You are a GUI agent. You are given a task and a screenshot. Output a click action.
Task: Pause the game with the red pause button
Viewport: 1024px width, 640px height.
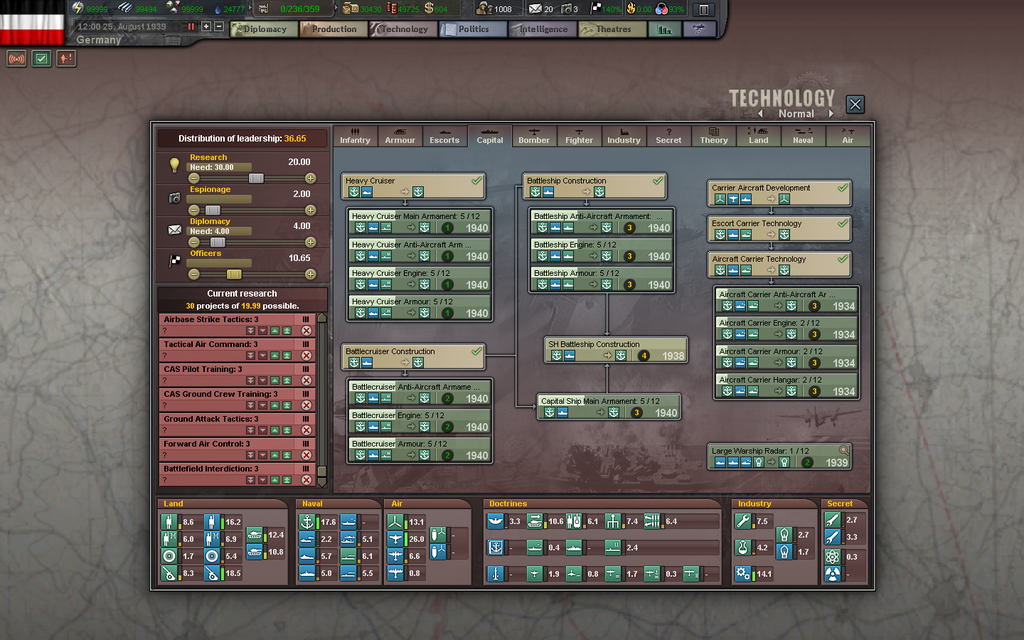pyautogui.click(x=191, y=27)
